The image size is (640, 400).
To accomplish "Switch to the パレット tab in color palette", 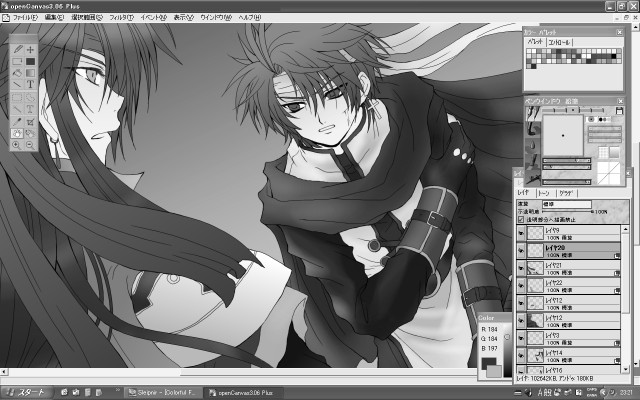I will tap(535, 42).
